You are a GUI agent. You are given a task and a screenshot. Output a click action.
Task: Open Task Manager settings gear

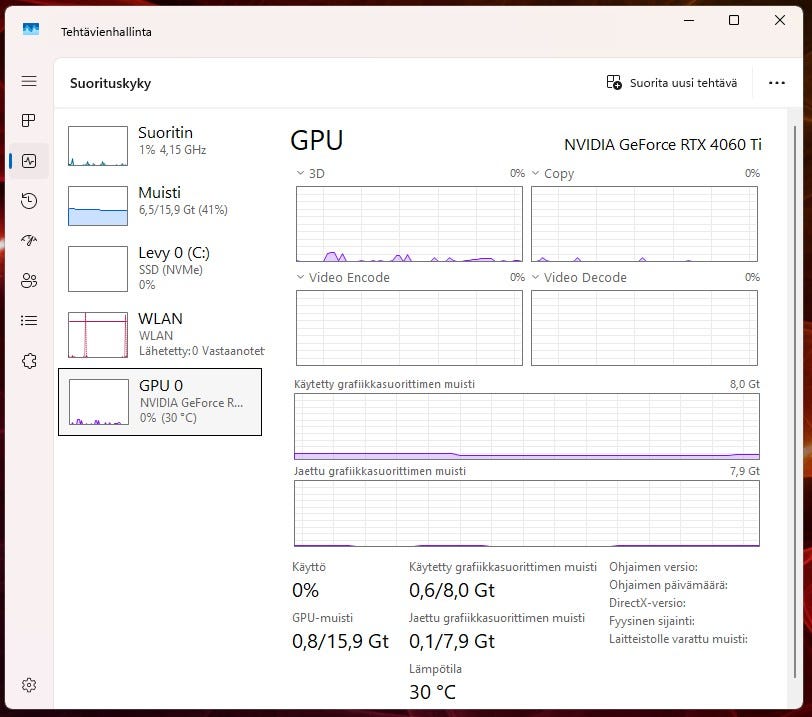click(x=29, y=685)
